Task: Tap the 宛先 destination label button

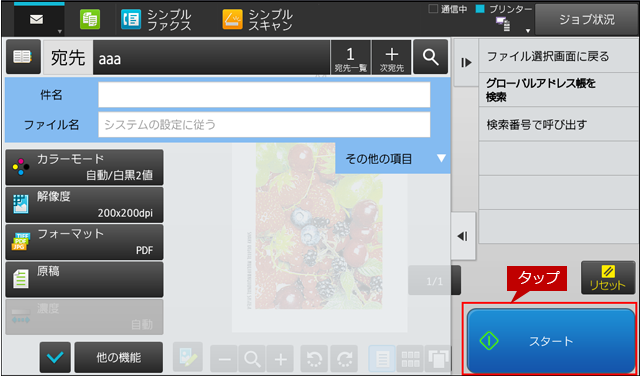Action: [68, 57]
